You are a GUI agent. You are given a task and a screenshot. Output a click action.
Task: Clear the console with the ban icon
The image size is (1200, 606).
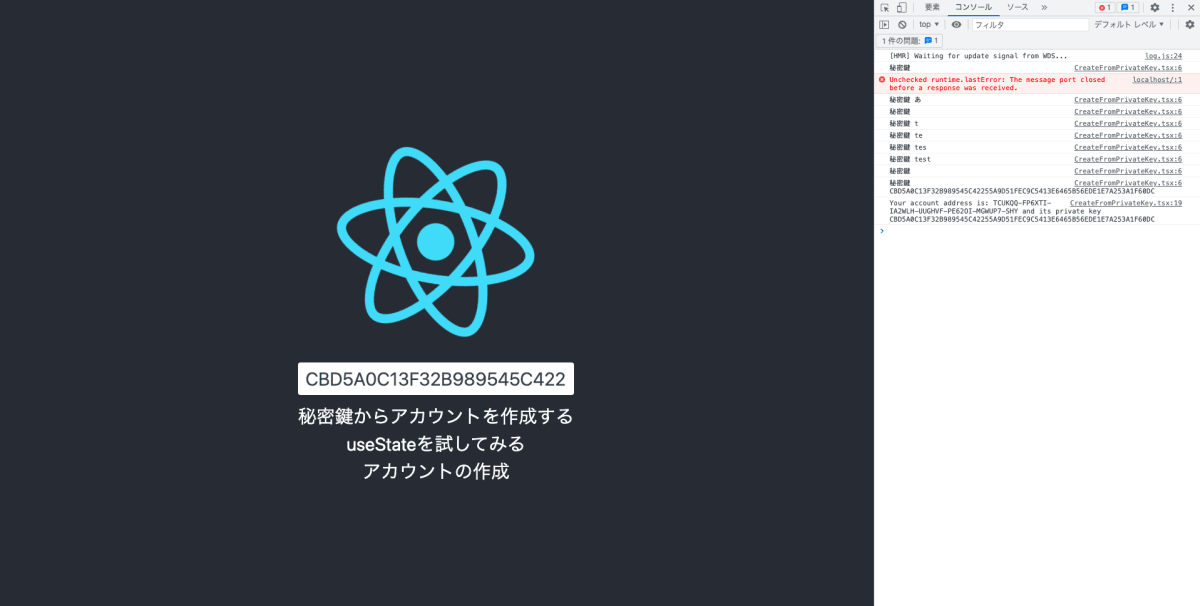point(902,24)
